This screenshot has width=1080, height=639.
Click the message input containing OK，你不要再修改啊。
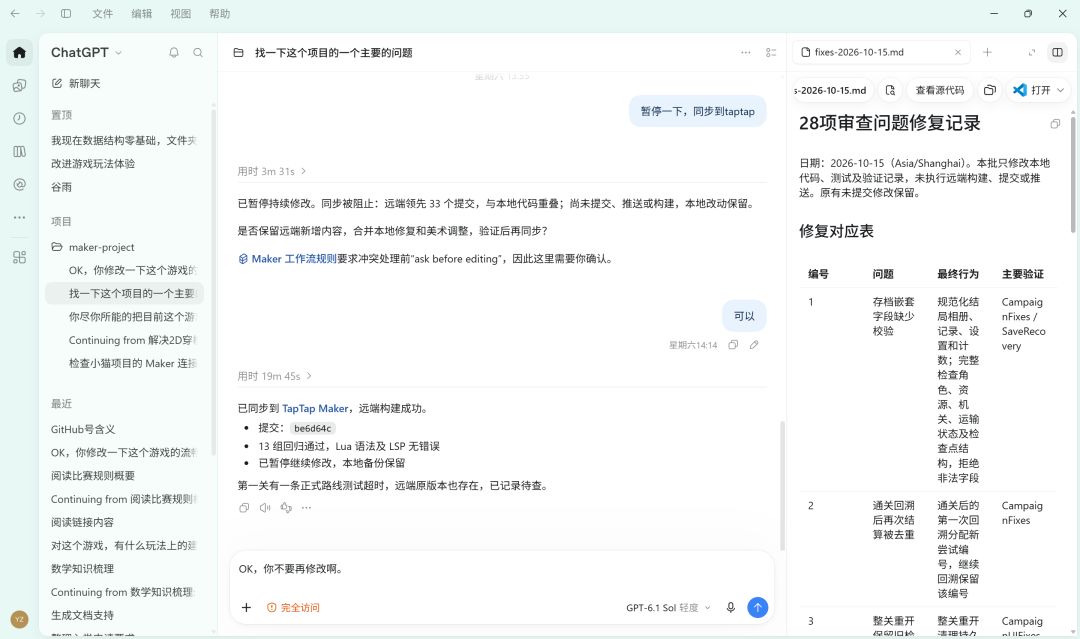coord(501,569)
